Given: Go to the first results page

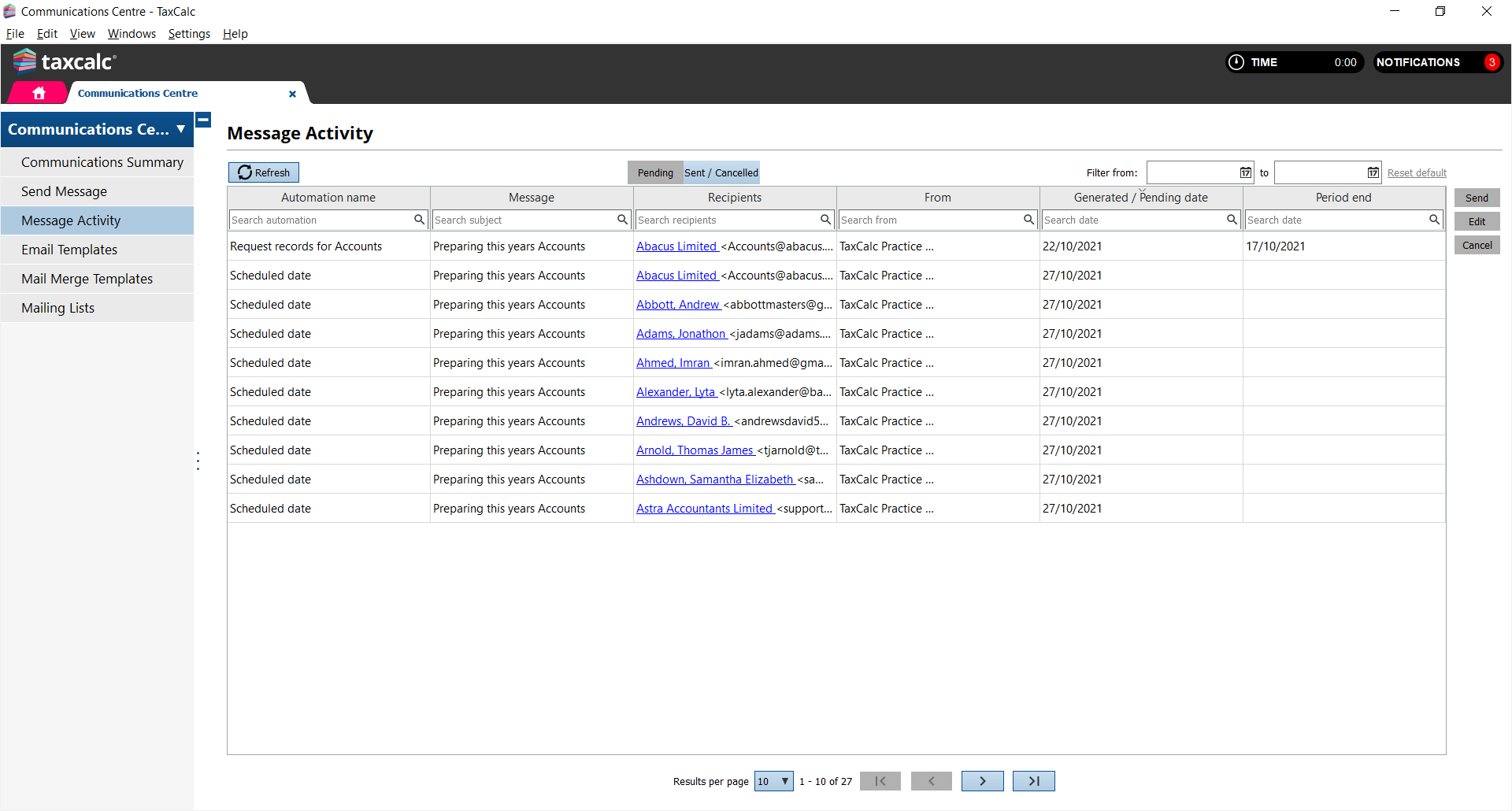Looking at the screenshot, I should click(880, 781).
